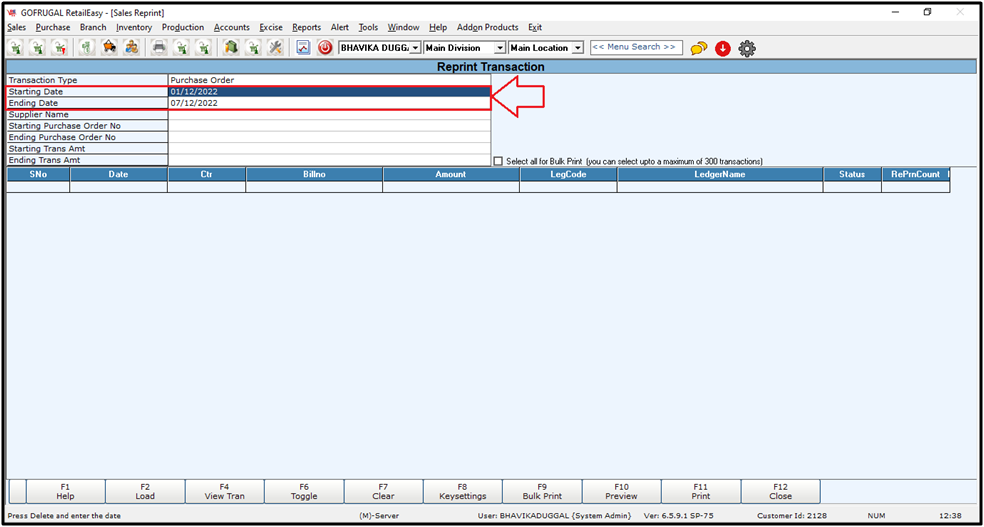984x527 pixels.
Task: Open the Addon Products menu
Action: (x=488, y=28)
